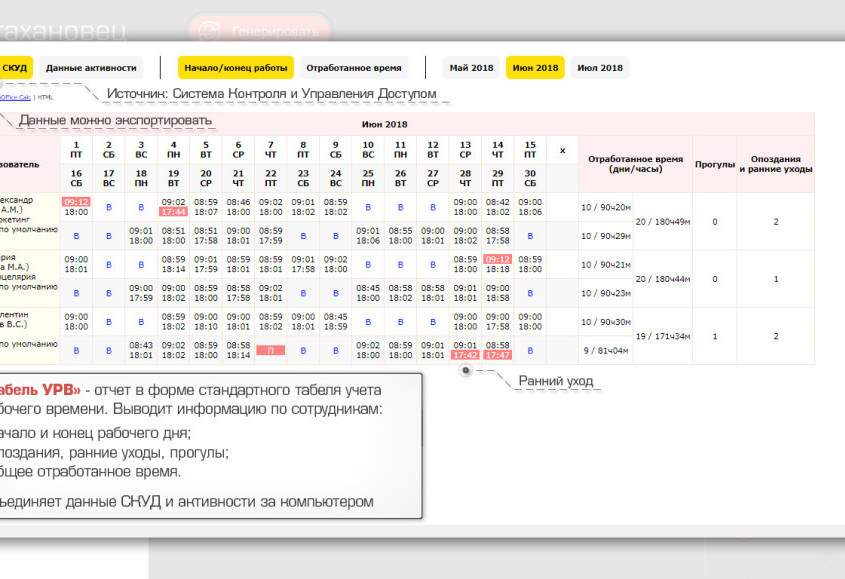Select the 08:42 / 18:02 time cell
Screen dimensions: 845x579
coord(497,207)
